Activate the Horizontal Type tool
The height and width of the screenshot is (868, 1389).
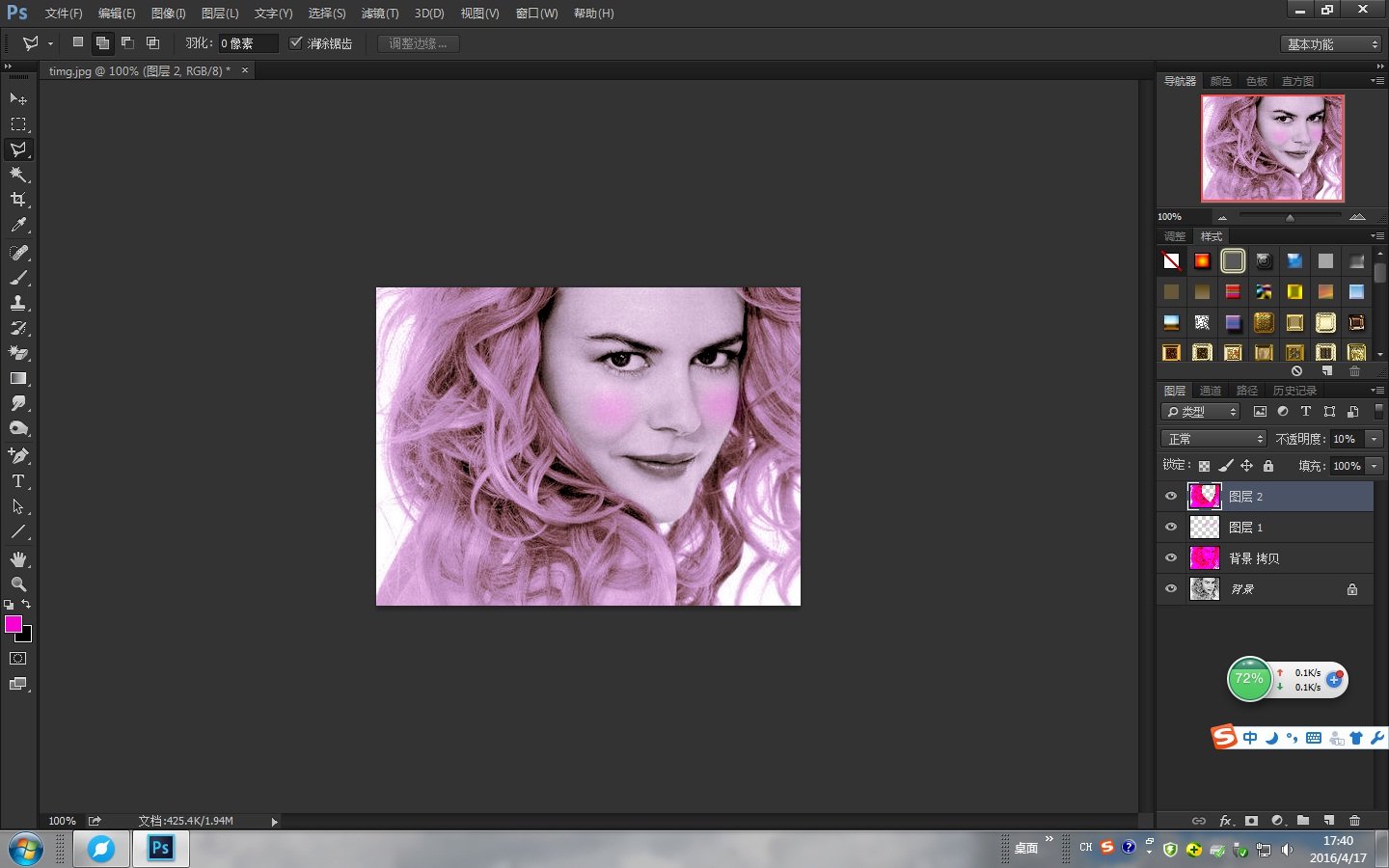[18, 481]
